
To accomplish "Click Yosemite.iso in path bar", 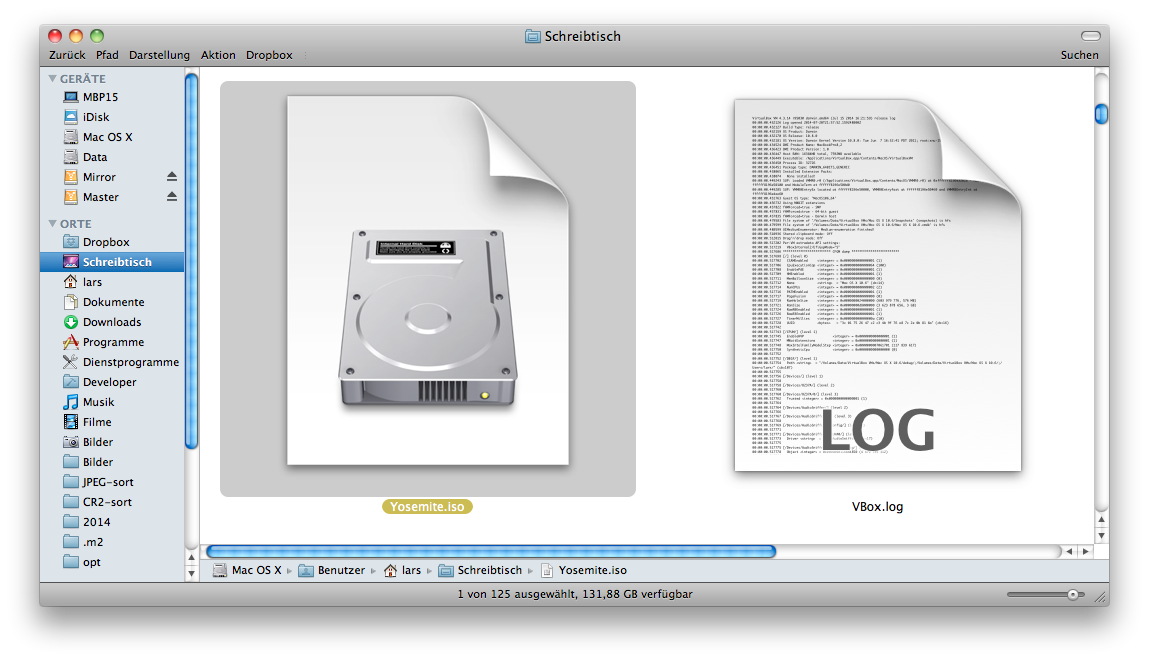I will pos(584,570).
